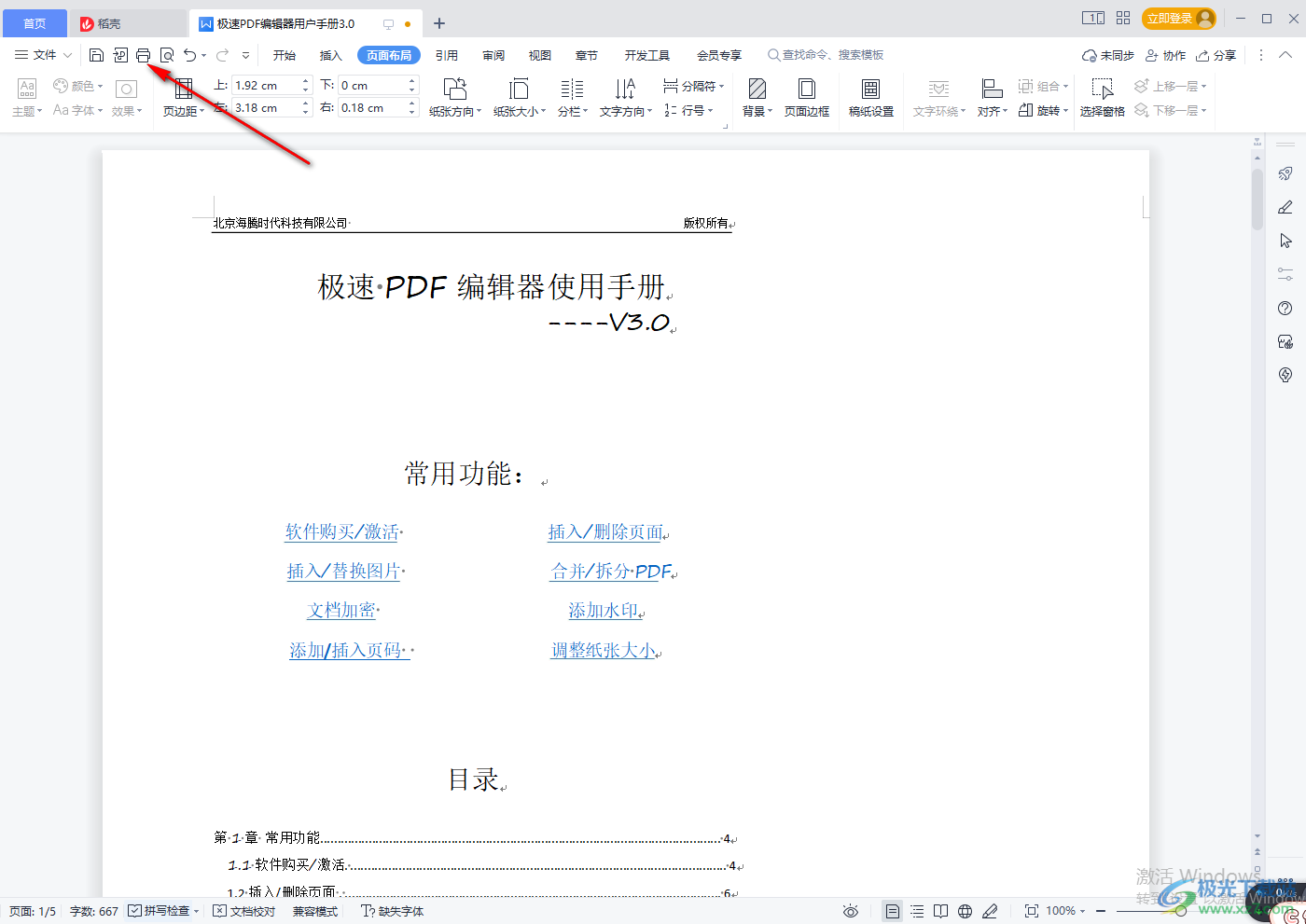Image resolution: width=1306 pixels, height=924 pixels.
Task: Open Print Preview from the quick toolbar
Action: [167, 55]
